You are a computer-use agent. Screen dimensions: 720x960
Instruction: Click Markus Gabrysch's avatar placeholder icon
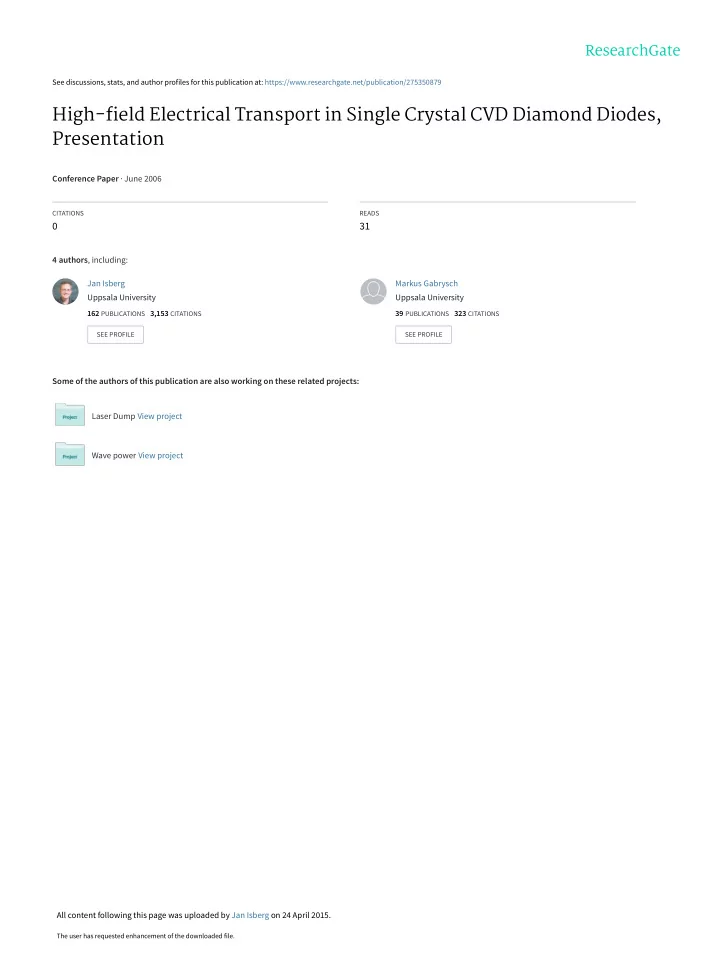[373, 291]
